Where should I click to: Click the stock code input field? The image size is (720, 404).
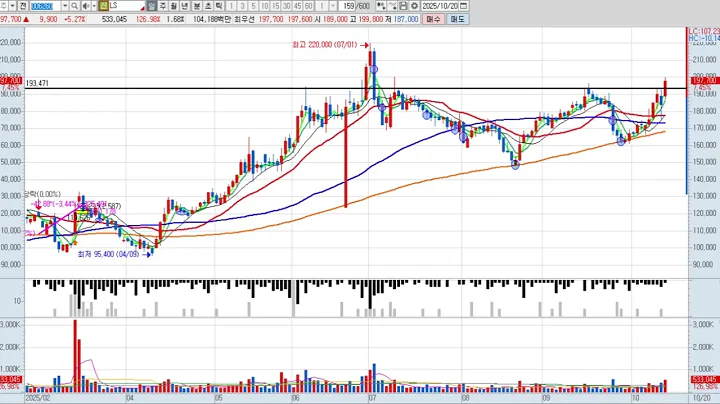46,6
